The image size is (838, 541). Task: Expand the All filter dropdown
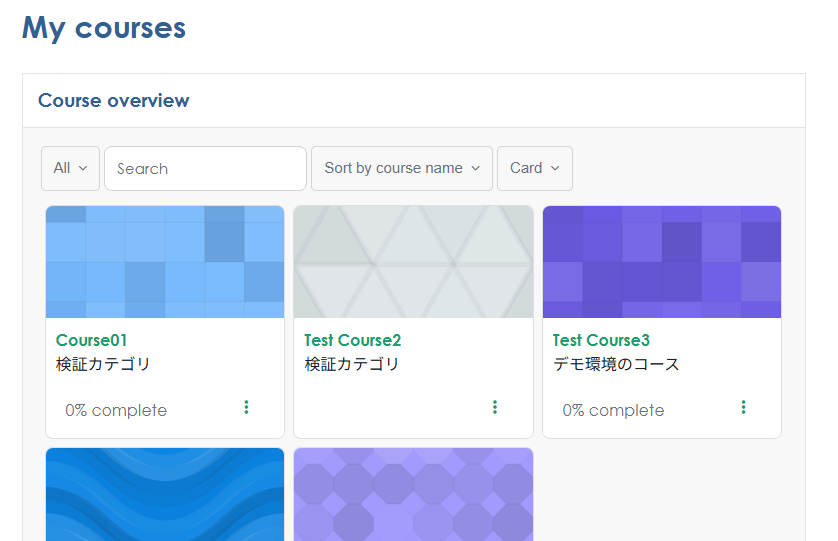pyautogui.click(x=70, y=168)
